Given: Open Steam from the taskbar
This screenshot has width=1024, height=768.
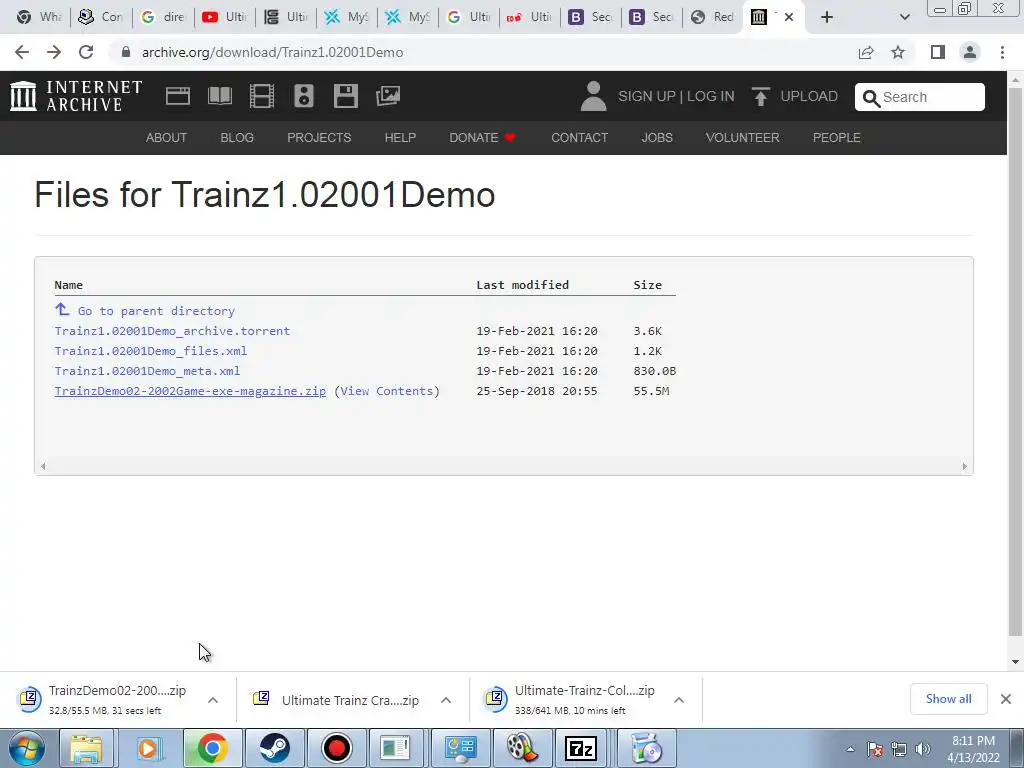Looking at the screenshot, I should click(274, 748).
